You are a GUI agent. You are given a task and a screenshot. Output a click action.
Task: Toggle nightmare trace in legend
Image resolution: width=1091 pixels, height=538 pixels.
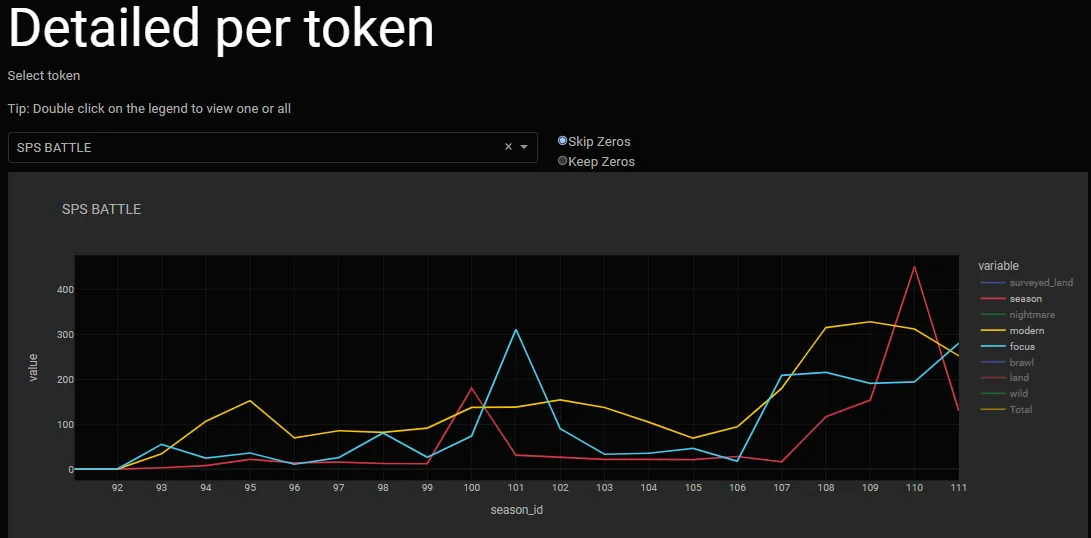click(1017, 315)
